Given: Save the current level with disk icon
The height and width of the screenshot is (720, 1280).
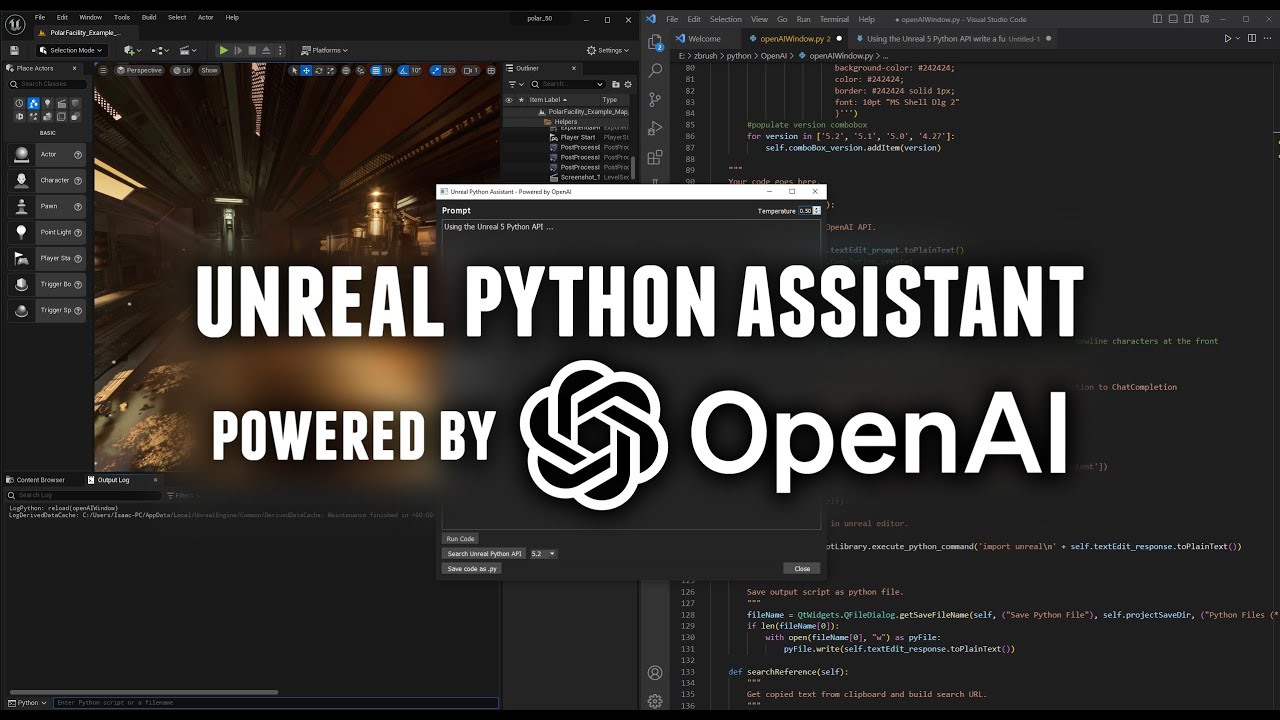Looking at the screenshot, I should tap(14, 50).
